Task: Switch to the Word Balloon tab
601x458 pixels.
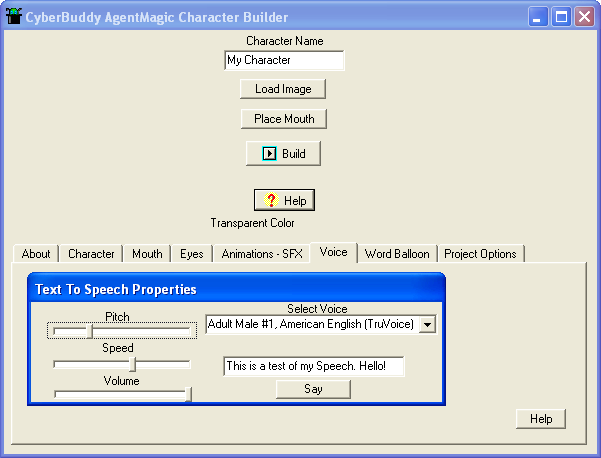Action: coord(397,254)
